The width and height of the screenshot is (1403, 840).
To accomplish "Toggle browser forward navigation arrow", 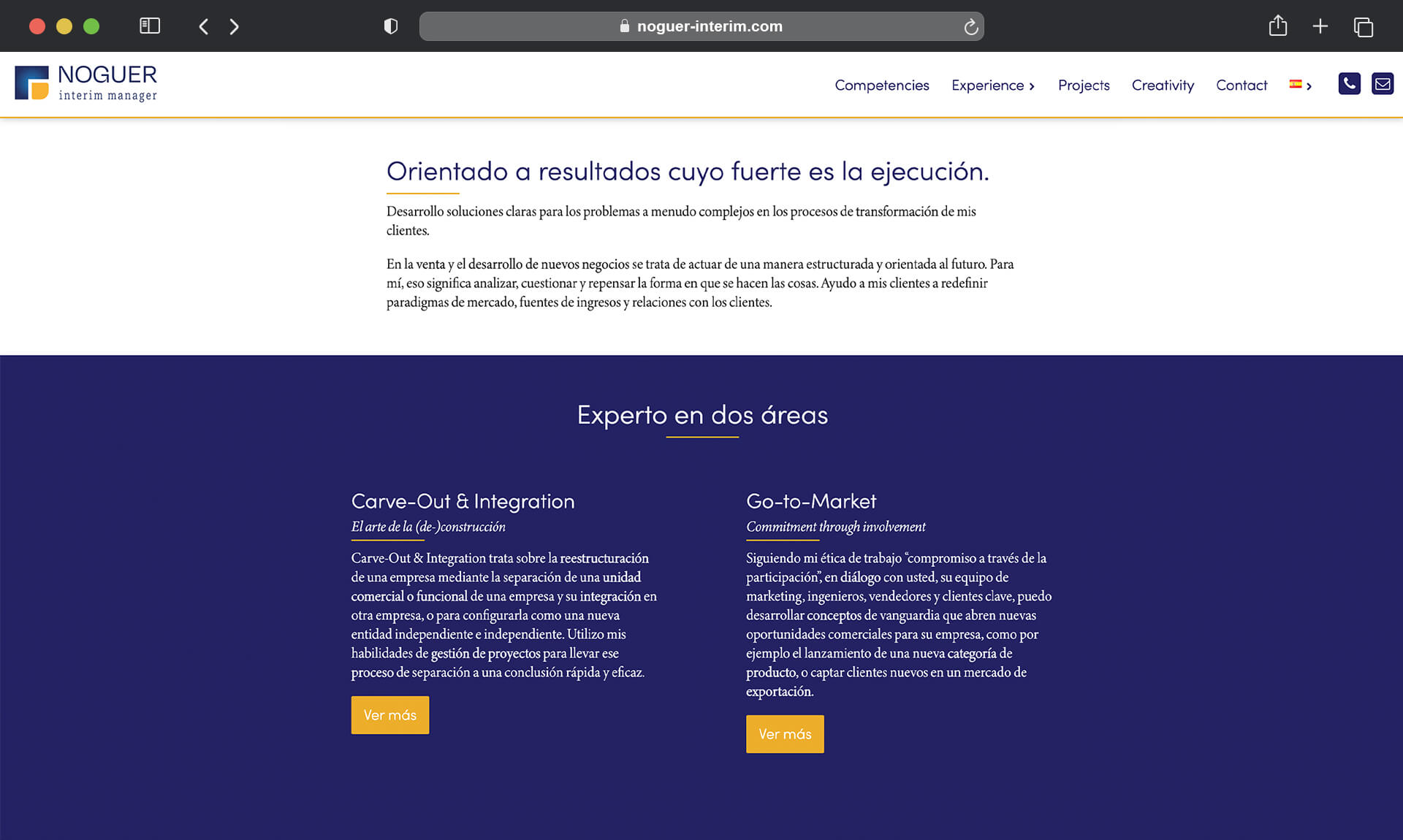I will (234, 25).
